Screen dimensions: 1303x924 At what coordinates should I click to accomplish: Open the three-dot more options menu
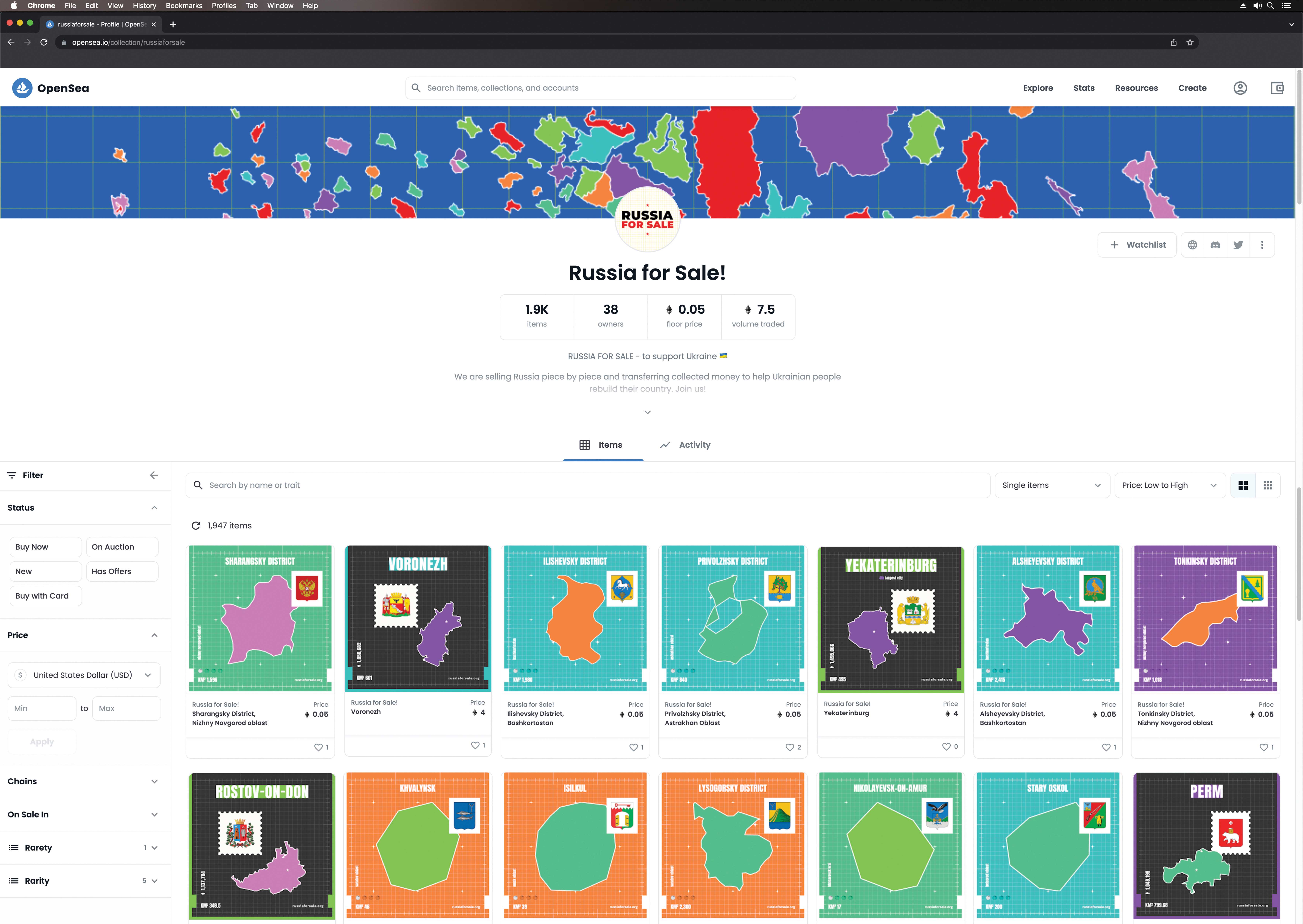click(1262, 245)
